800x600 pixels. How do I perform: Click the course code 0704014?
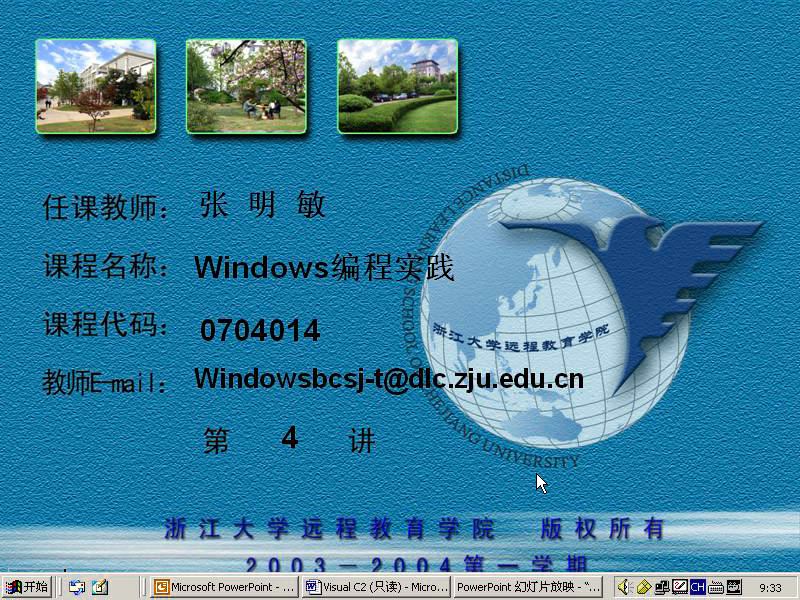(x=260, y=330)
